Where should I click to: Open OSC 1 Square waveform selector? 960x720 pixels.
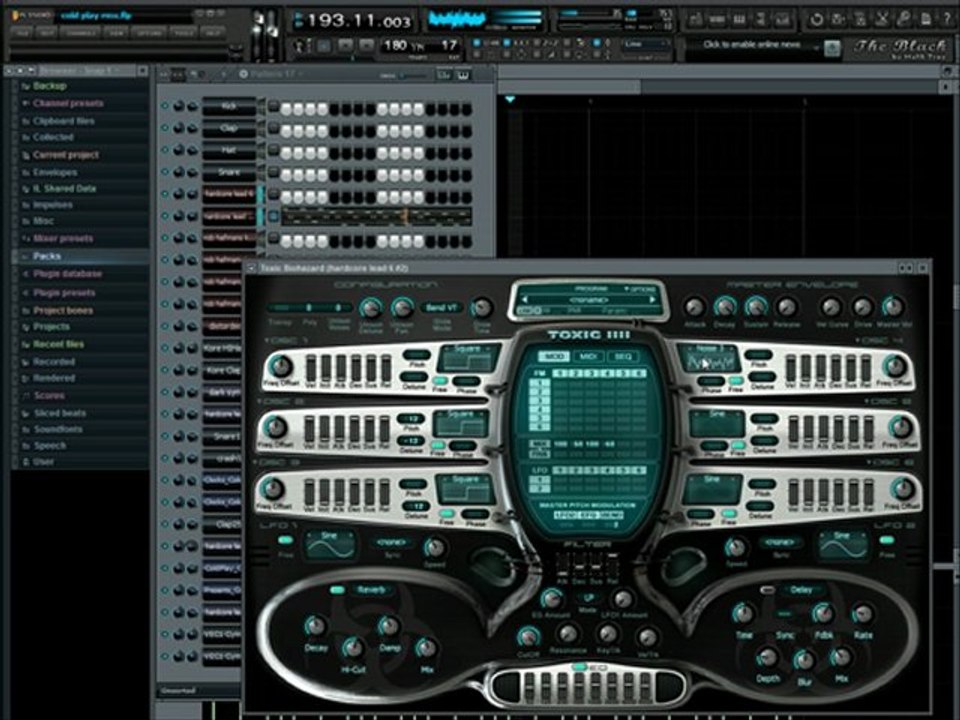point(468,358)
